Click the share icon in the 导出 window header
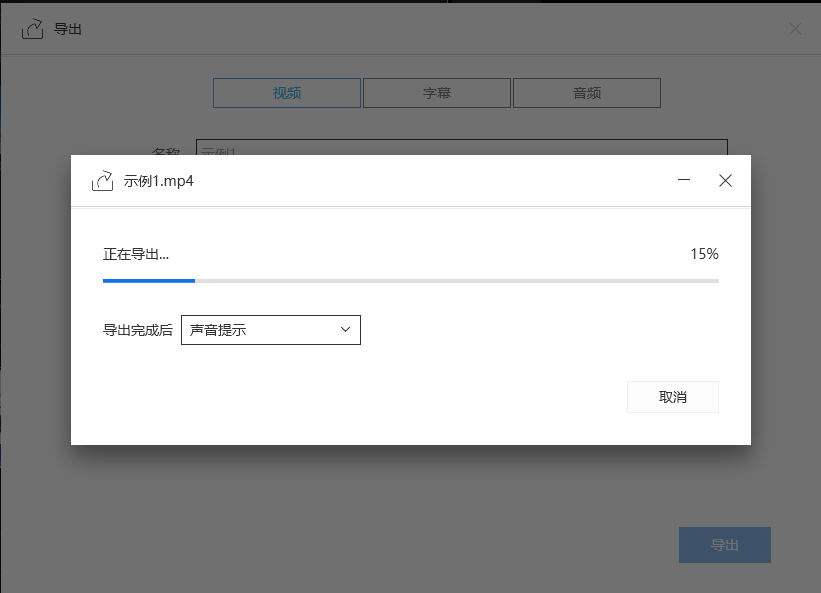 click(x=33, y=29)
